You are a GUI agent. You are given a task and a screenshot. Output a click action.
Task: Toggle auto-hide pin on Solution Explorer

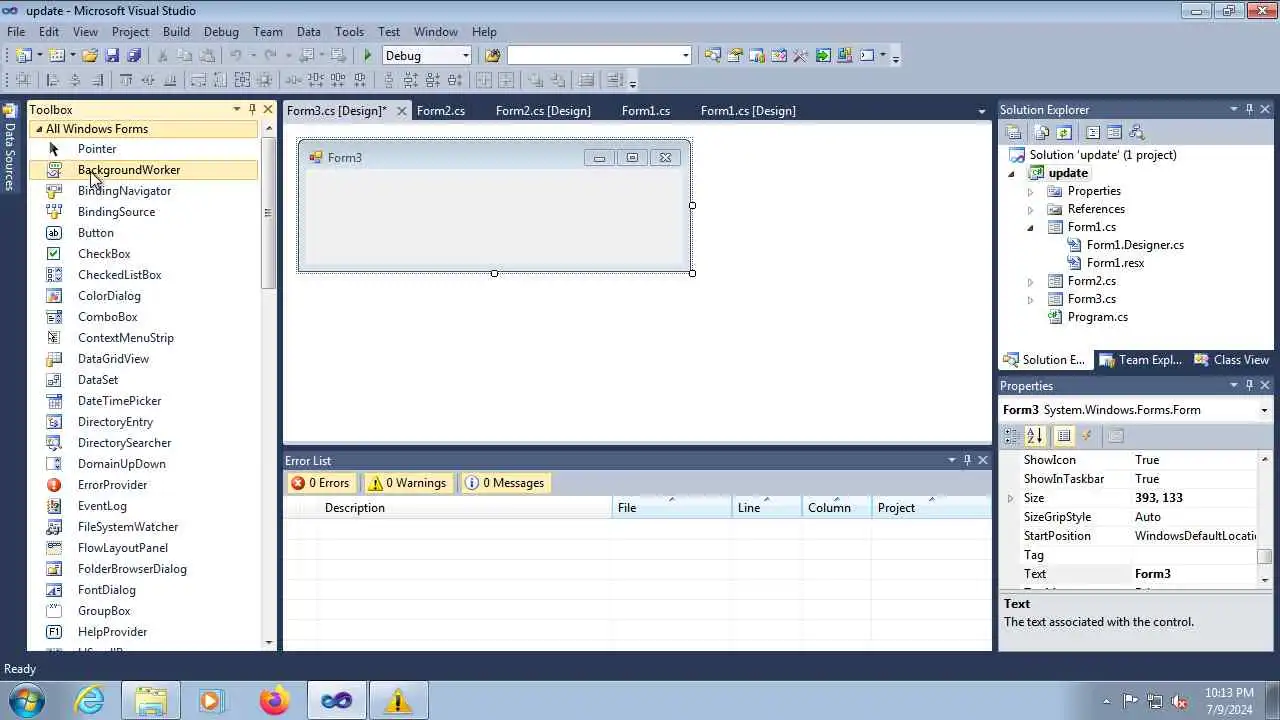coord(1249,109)
